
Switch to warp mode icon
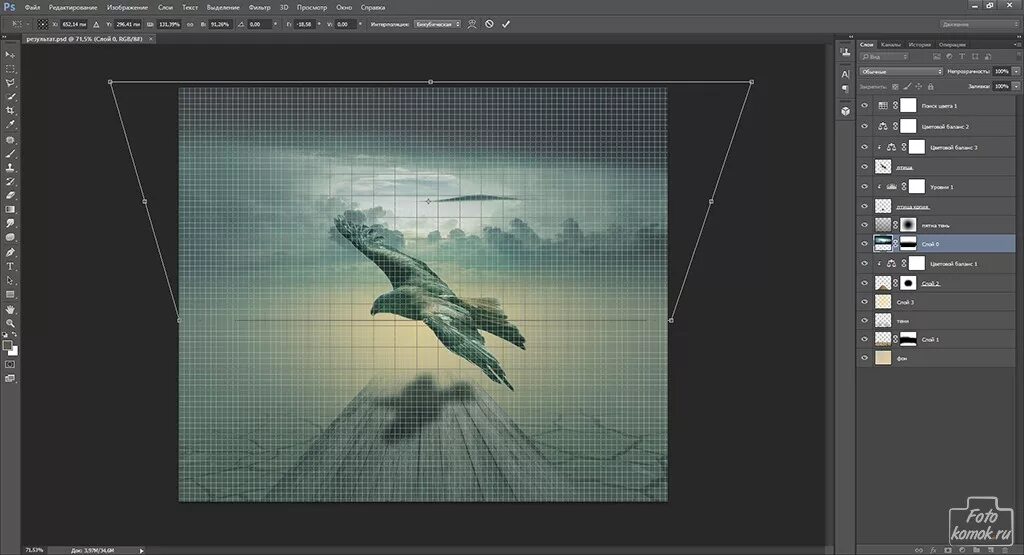[x=472, y=24]
